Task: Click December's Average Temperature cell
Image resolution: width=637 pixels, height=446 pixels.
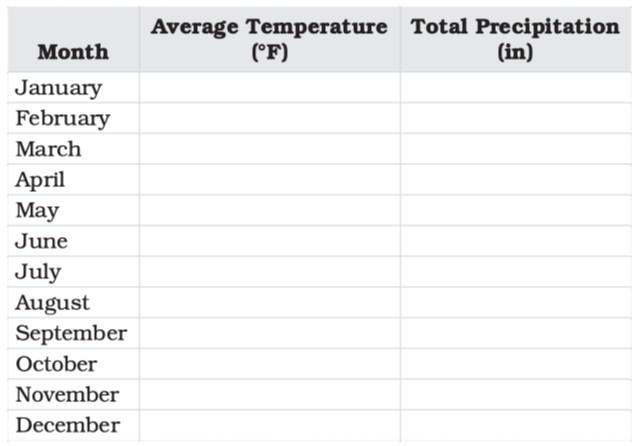Action: pos(269,425)
